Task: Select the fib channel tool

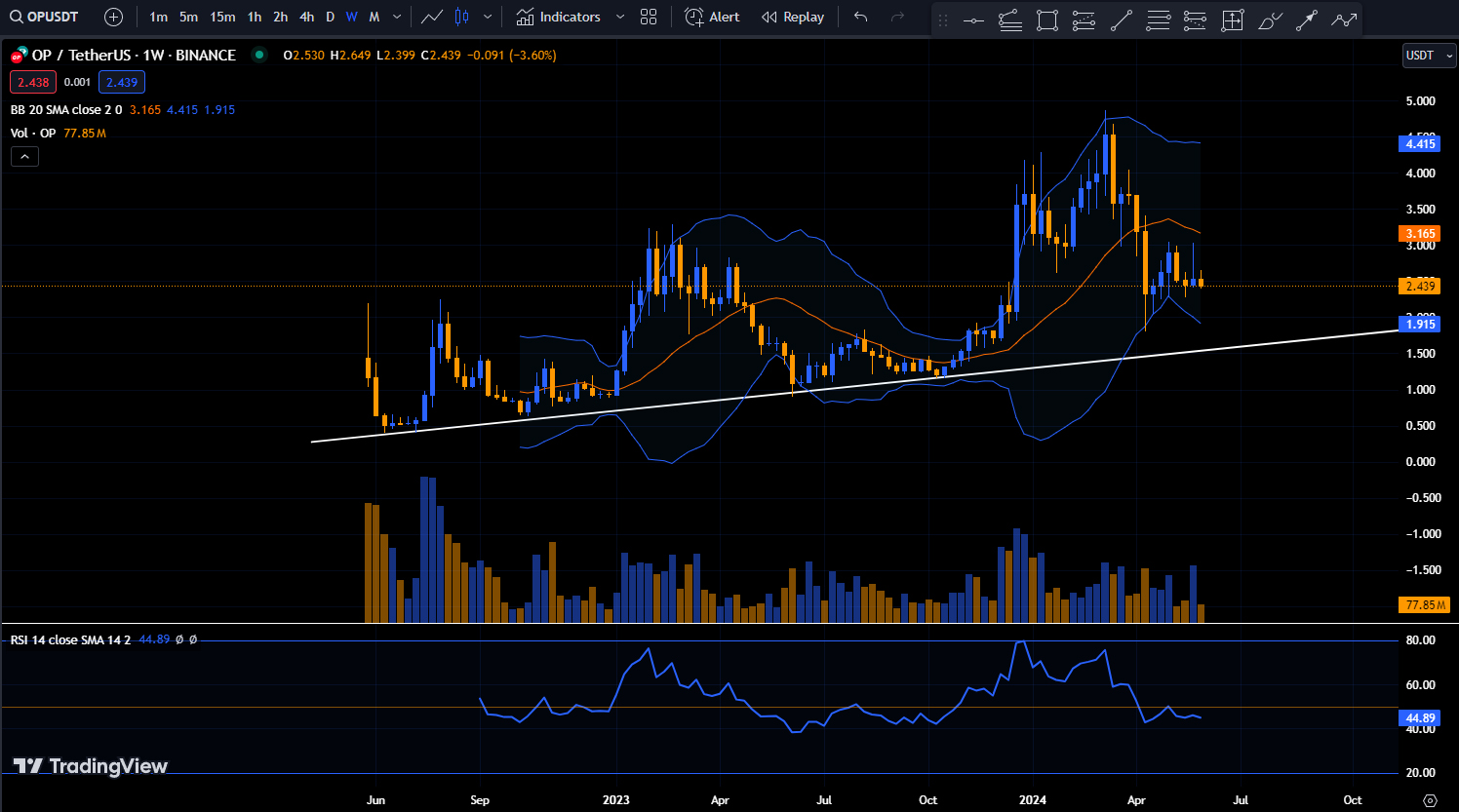Action: coord(1084,19)
